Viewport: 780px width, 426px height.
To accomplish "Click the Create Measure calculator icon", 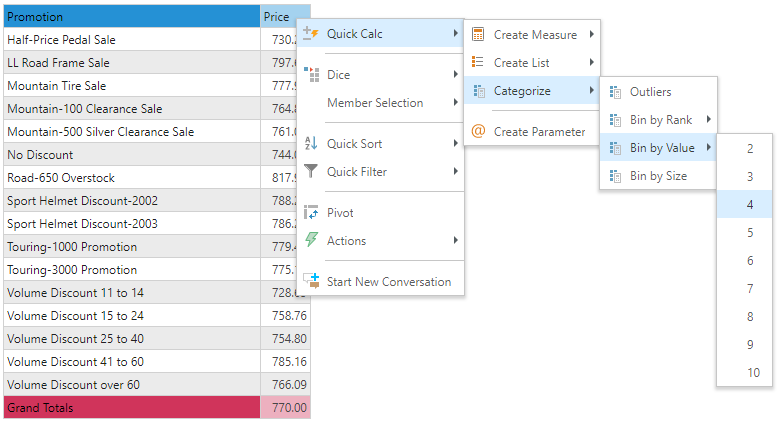I will [478, 35].
